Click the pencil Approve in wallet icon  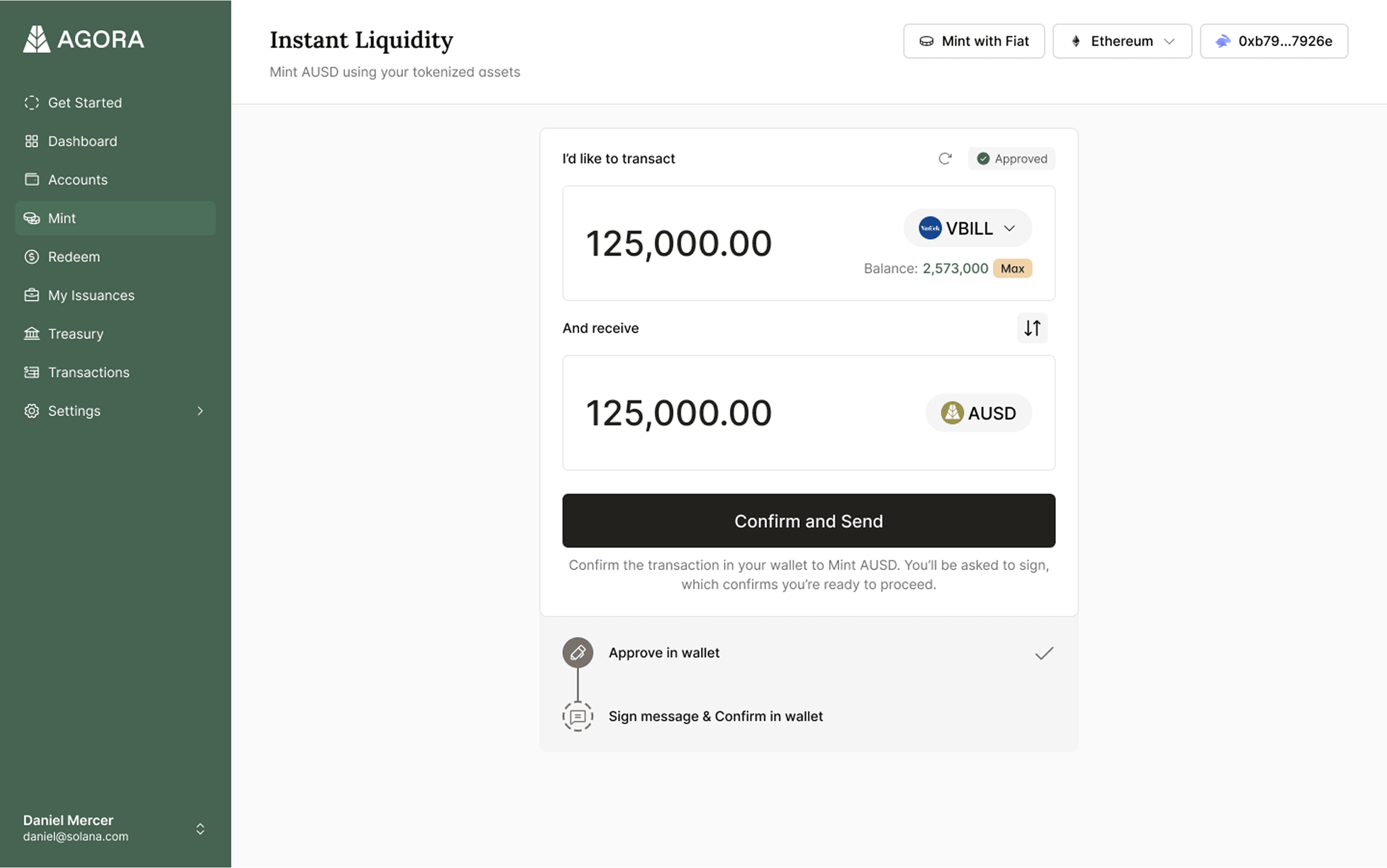pos(578,653)
